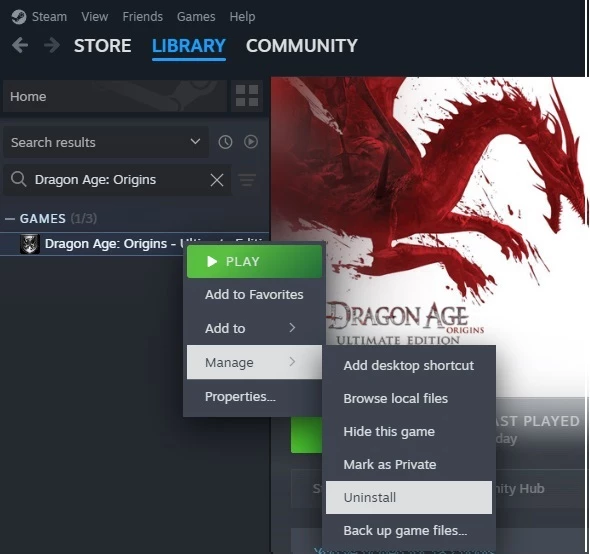This screenshot has width=590, height=554.
Task: Choose Uninstall from the submenu
Action: pyautogui.click(x=409, y=497)
